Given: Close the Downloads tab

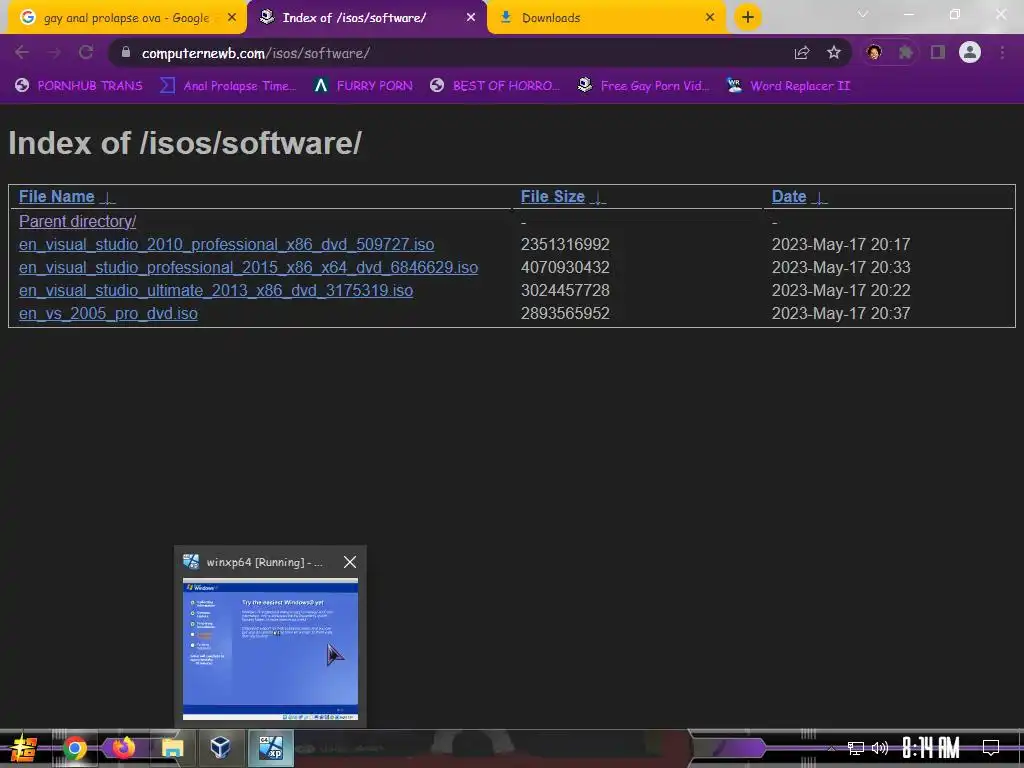Looking at the screenshot, I should pyautogui.click(x=710, y=18).
